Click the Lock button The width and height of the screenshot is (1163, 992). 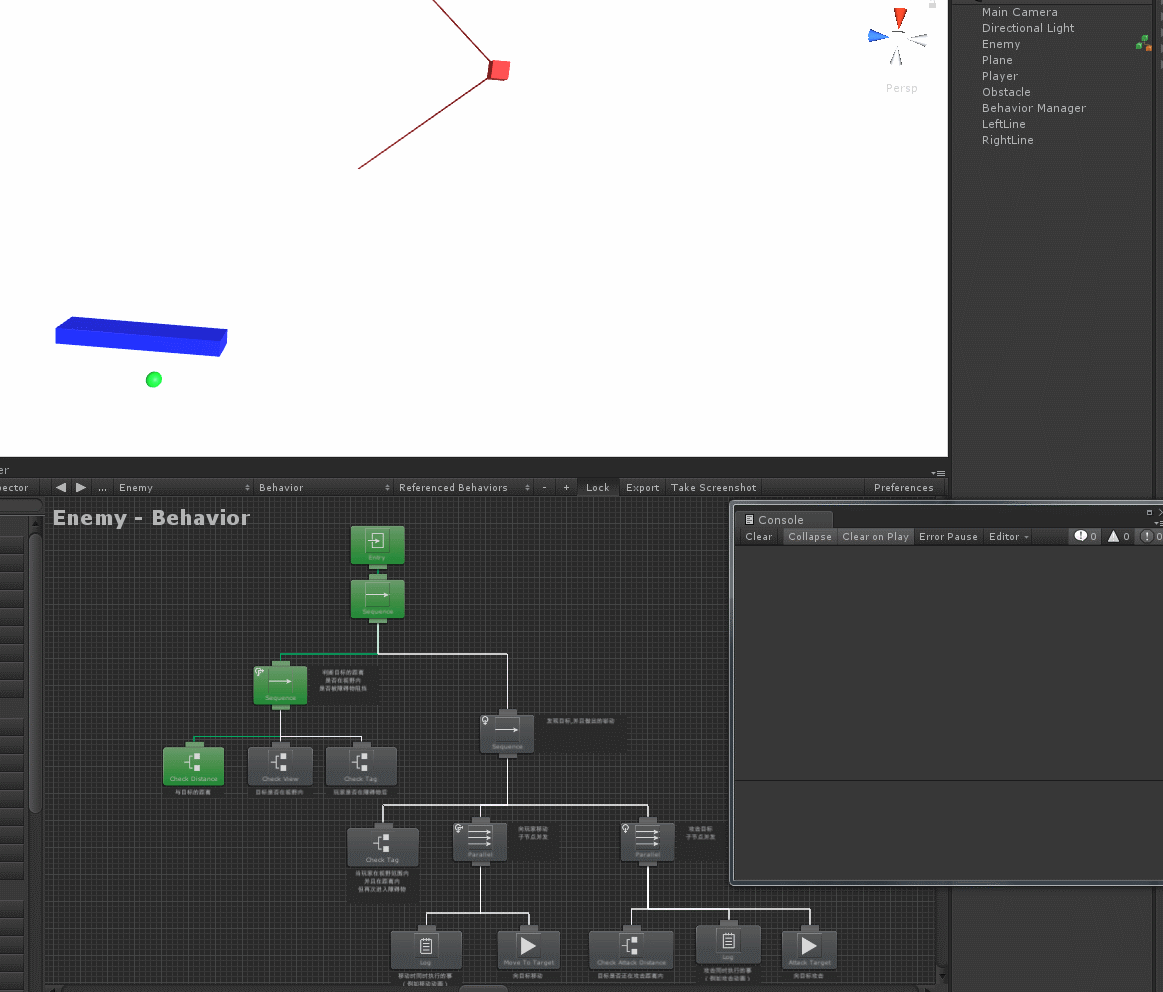pyautogui.click(x=597, y=487)
